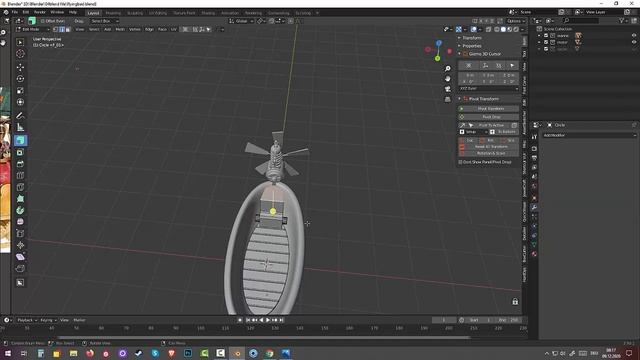The width and height of the screenshot is (640, 360).
Task: Click the highlighted Extrude Region tool
Action: coord(20,140)
